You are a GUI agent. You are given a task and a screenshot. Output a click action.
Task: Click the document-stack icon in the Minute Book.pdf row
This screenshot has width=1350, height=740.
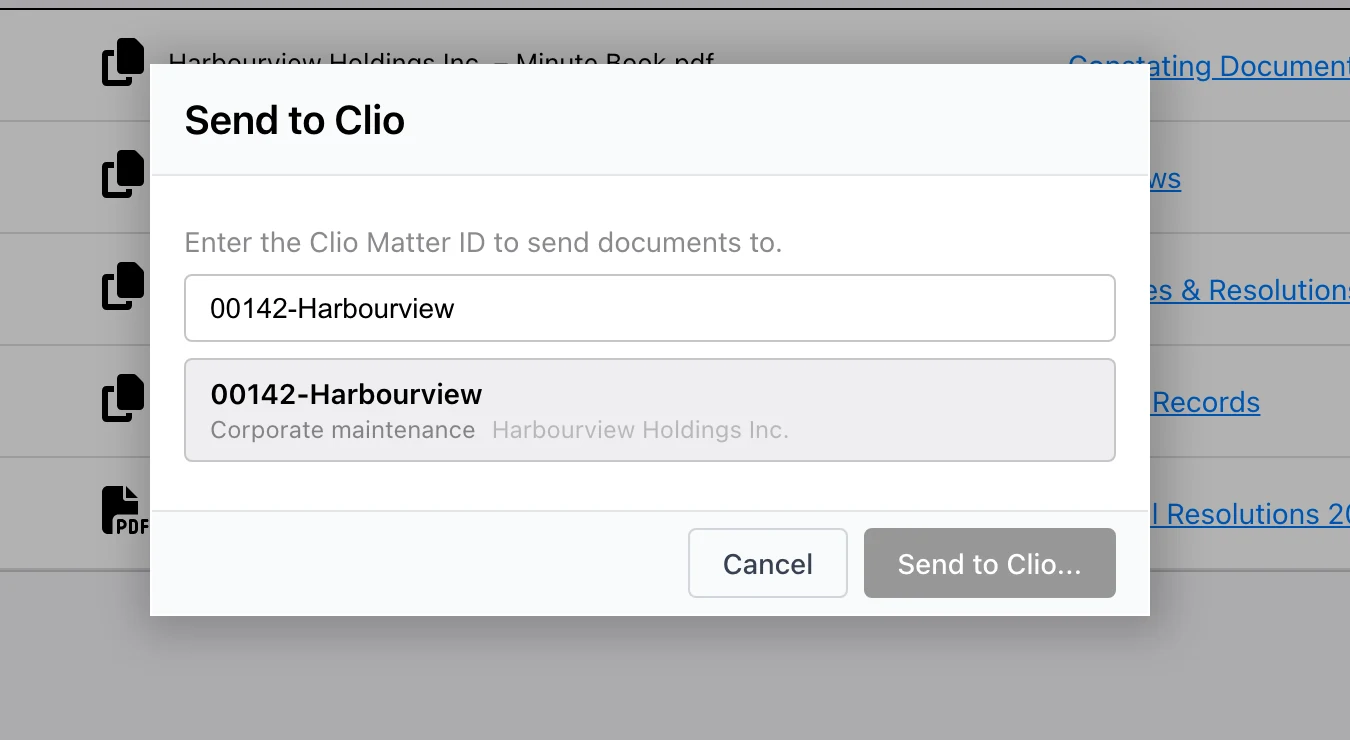click(124, 62)
